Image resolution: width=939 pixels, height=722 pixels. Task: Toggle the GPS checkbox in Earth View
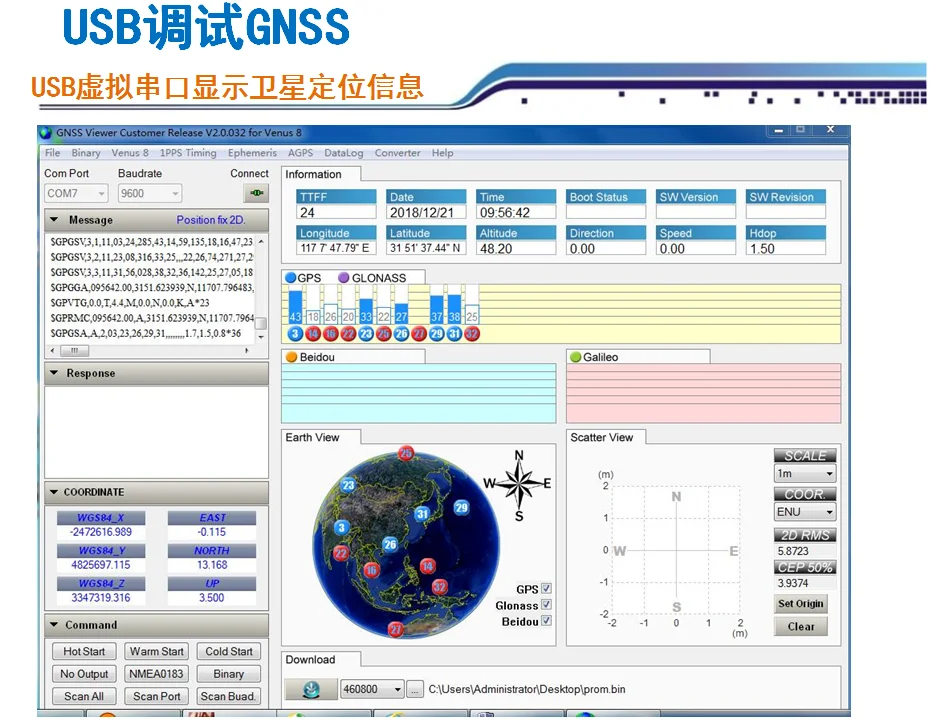546,588
